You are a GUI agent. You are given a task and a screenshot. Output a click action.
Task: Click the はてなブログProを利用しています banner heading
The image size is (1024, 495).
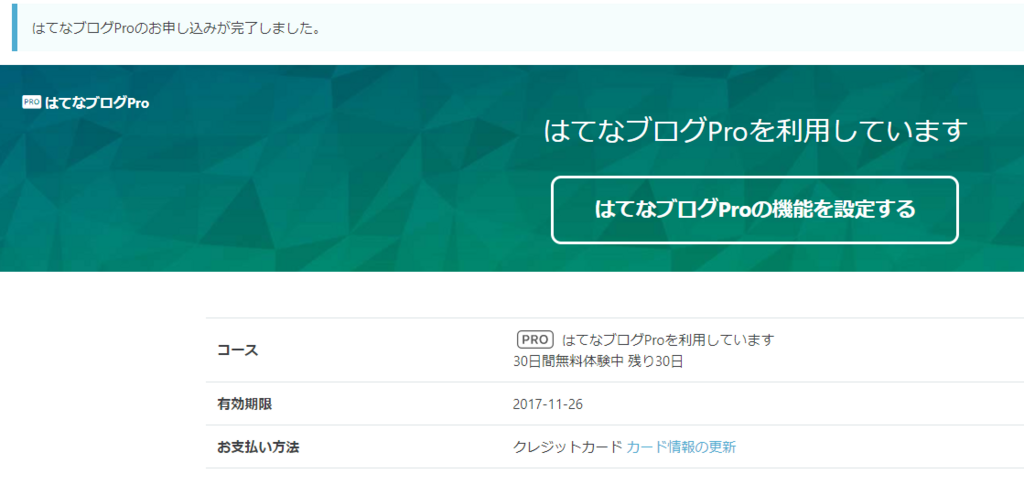[754, 131]
